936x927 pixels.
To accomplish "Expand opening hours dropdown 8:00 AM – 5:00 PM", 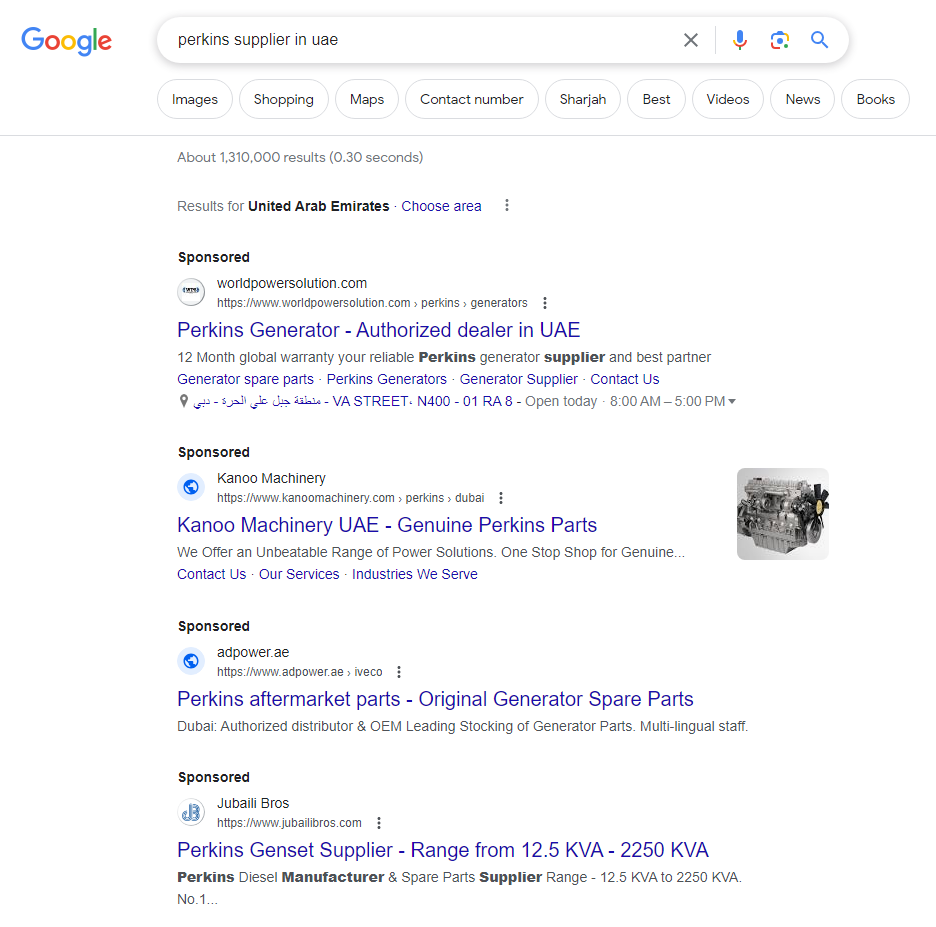I will (x=732, y=401).
